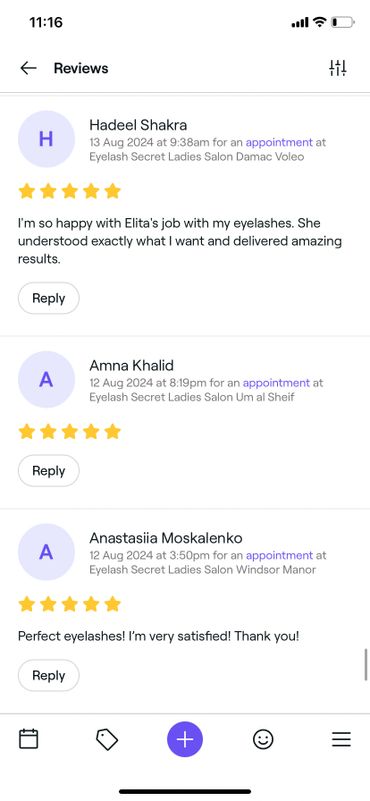
Task: Click the reviews list scrollbar
Action: pyautogui.click(x=366, y=664)
